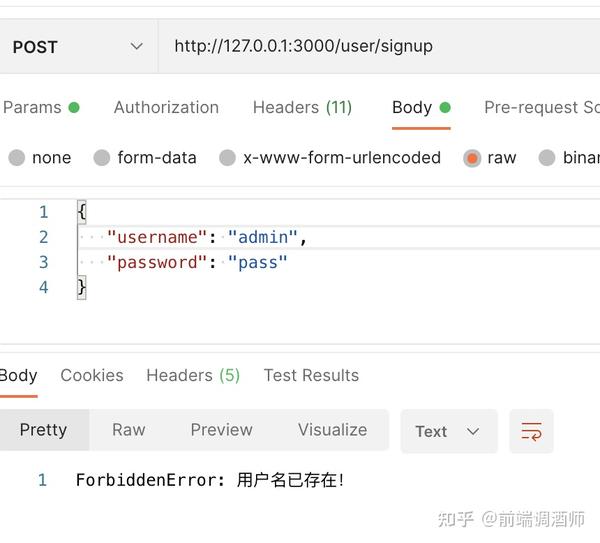
Task: Open the Params request tab
Action: 41,108
